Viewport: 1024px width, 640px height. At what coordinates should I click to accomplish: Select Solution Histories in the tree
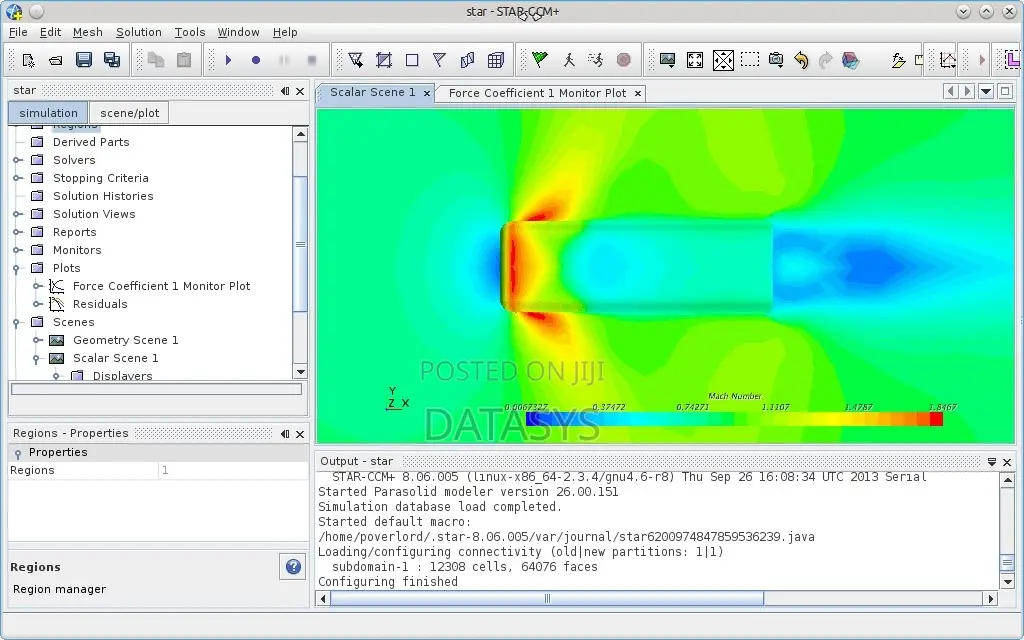coord(103,196)
